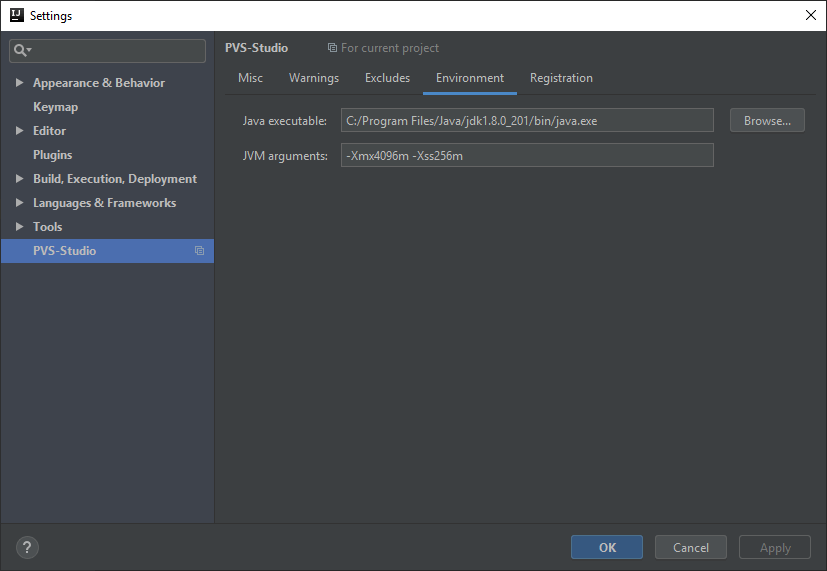
Task: Focus the settings search box
Action: pyautogui.click(x=115, y=50)
